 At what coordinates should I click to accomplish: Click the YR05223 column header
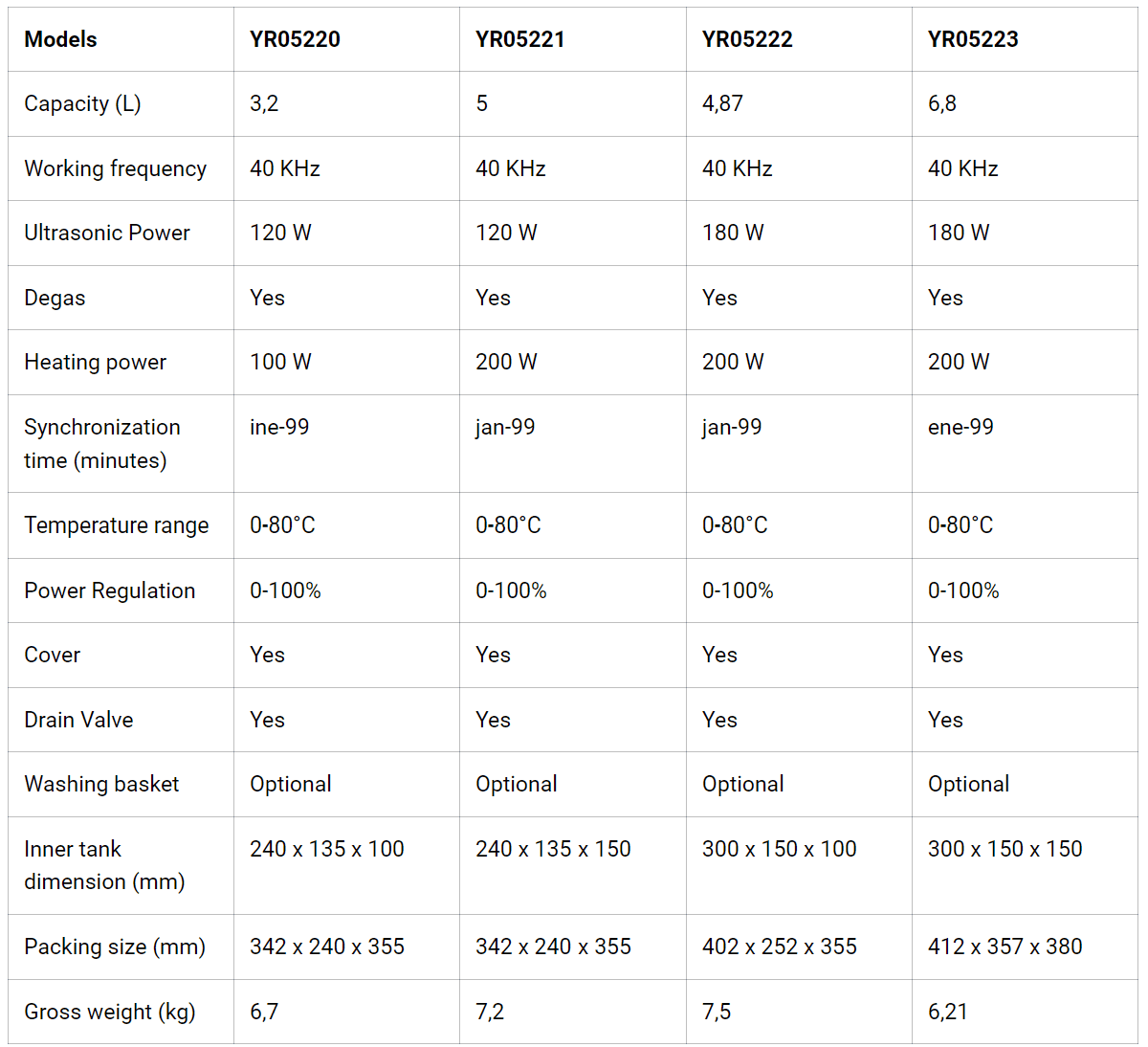tap(973, 39)
